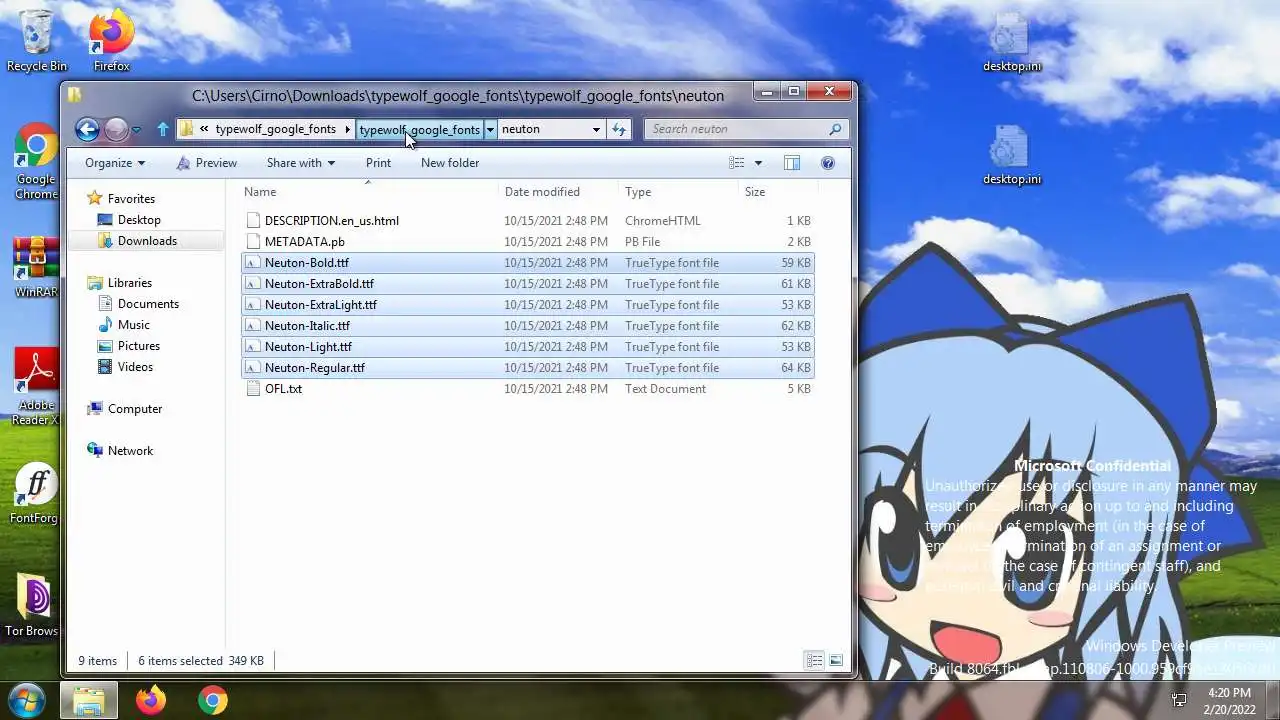This screenshot has height=720, width=1280.
Task: Open the recent pages dropdown arrow
Action: tap(137, 130)
